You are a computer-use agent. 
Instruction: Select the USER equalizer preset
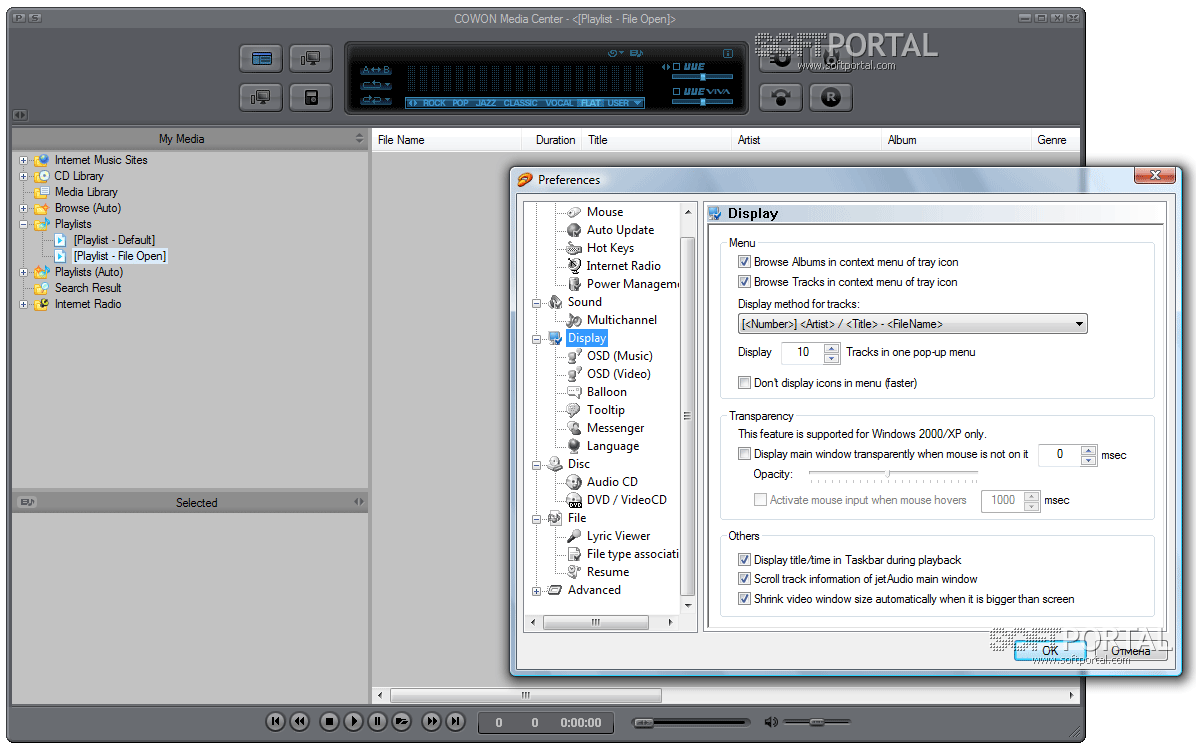pyautogui.click(x=618, y=103)
